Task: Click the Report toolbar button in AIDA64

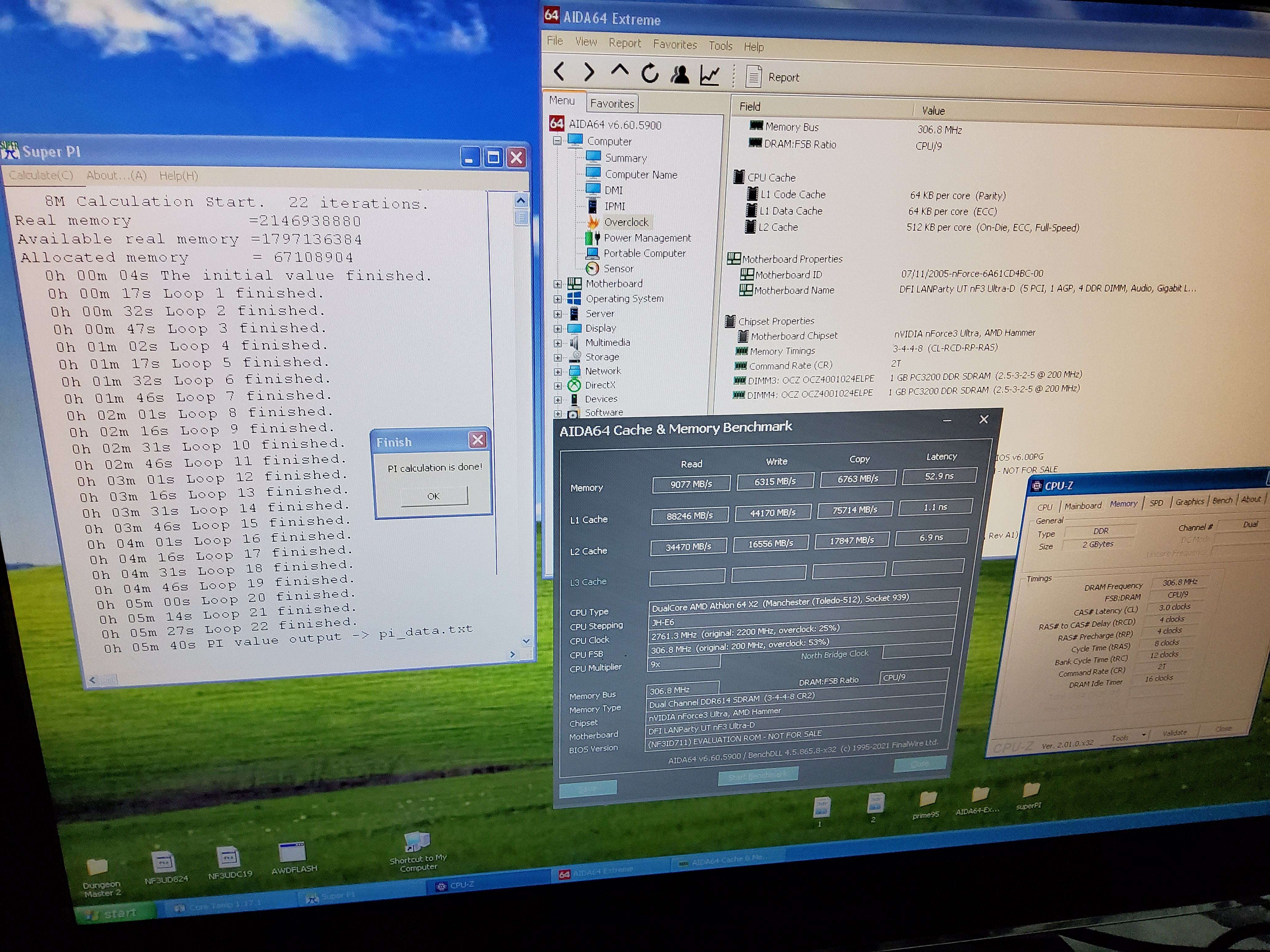Action: pos(772,77)
